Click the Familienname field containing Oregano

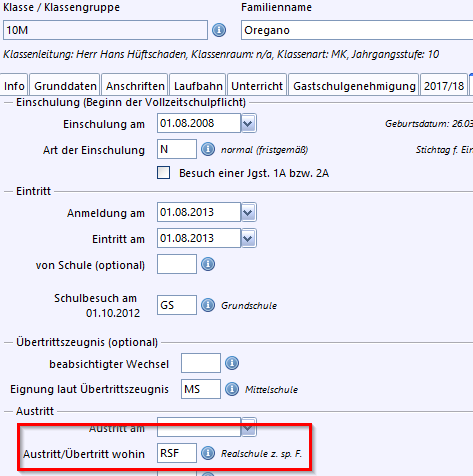click(357, 30)
